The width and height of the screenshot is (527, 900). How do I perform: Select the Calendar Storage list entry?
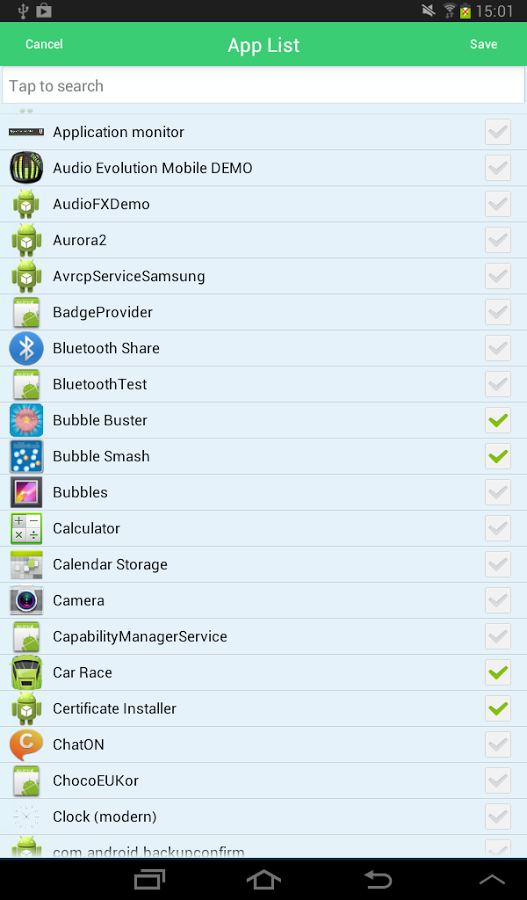264,565
